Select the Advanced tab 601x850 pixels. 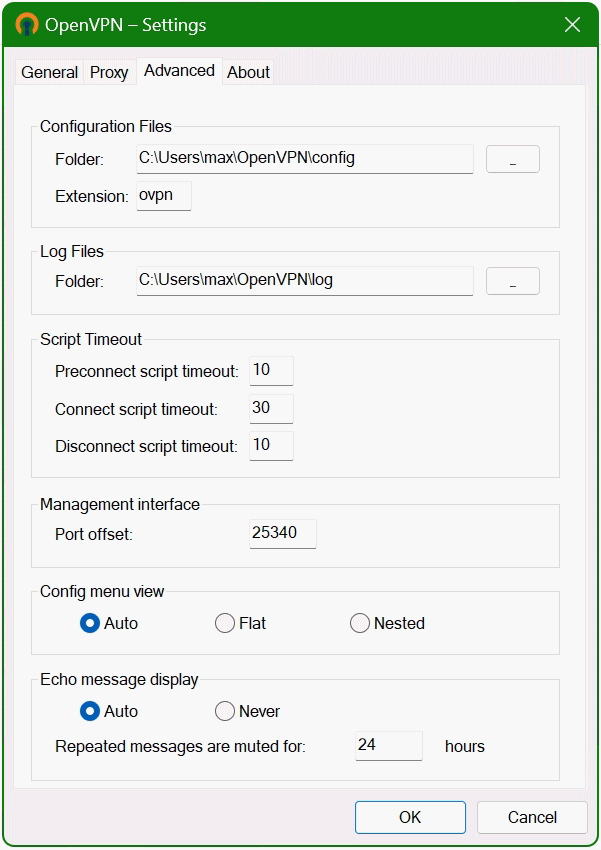(x=178, y=71)
